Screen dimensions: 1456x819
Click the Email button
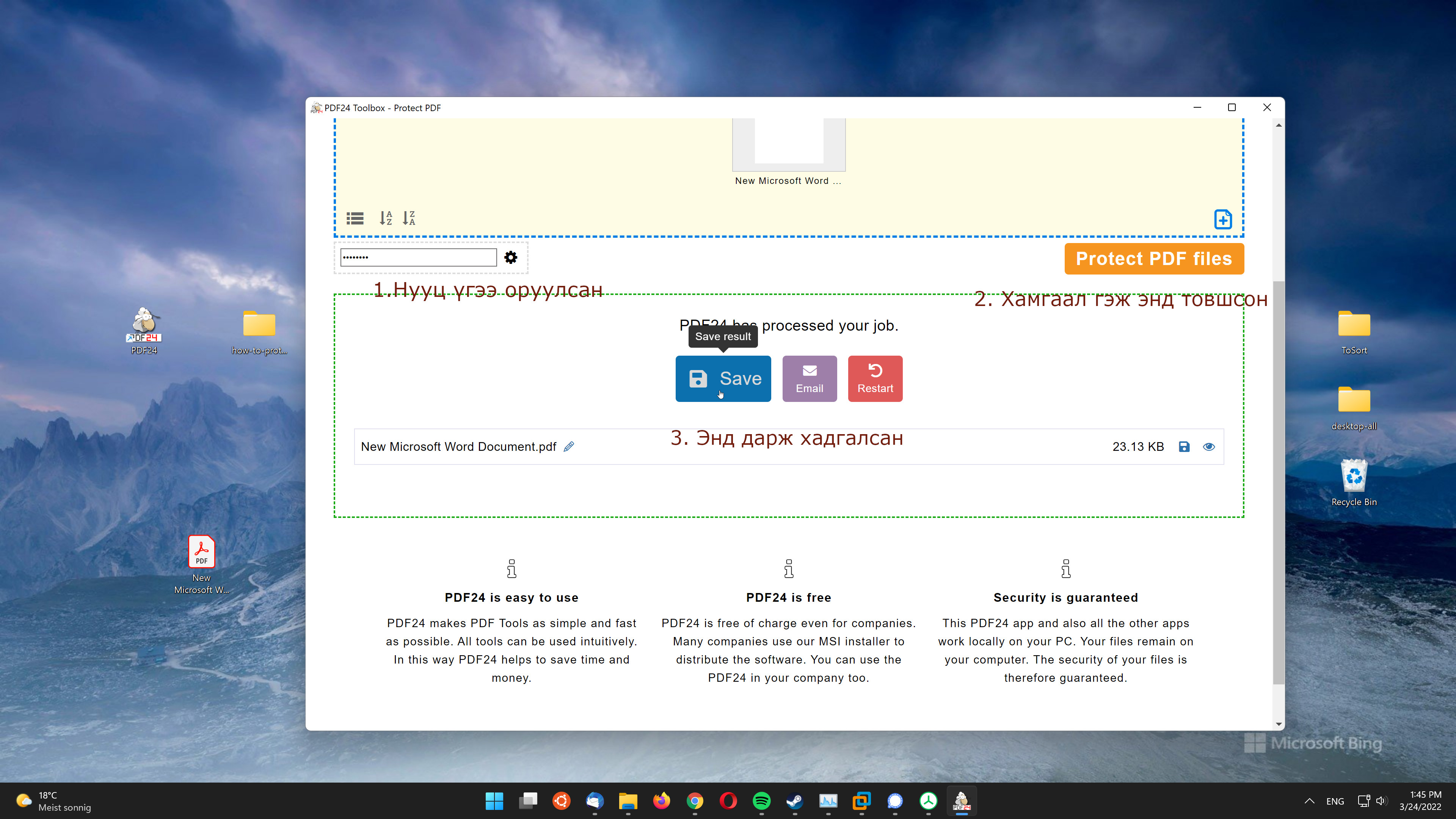(810, 379)
